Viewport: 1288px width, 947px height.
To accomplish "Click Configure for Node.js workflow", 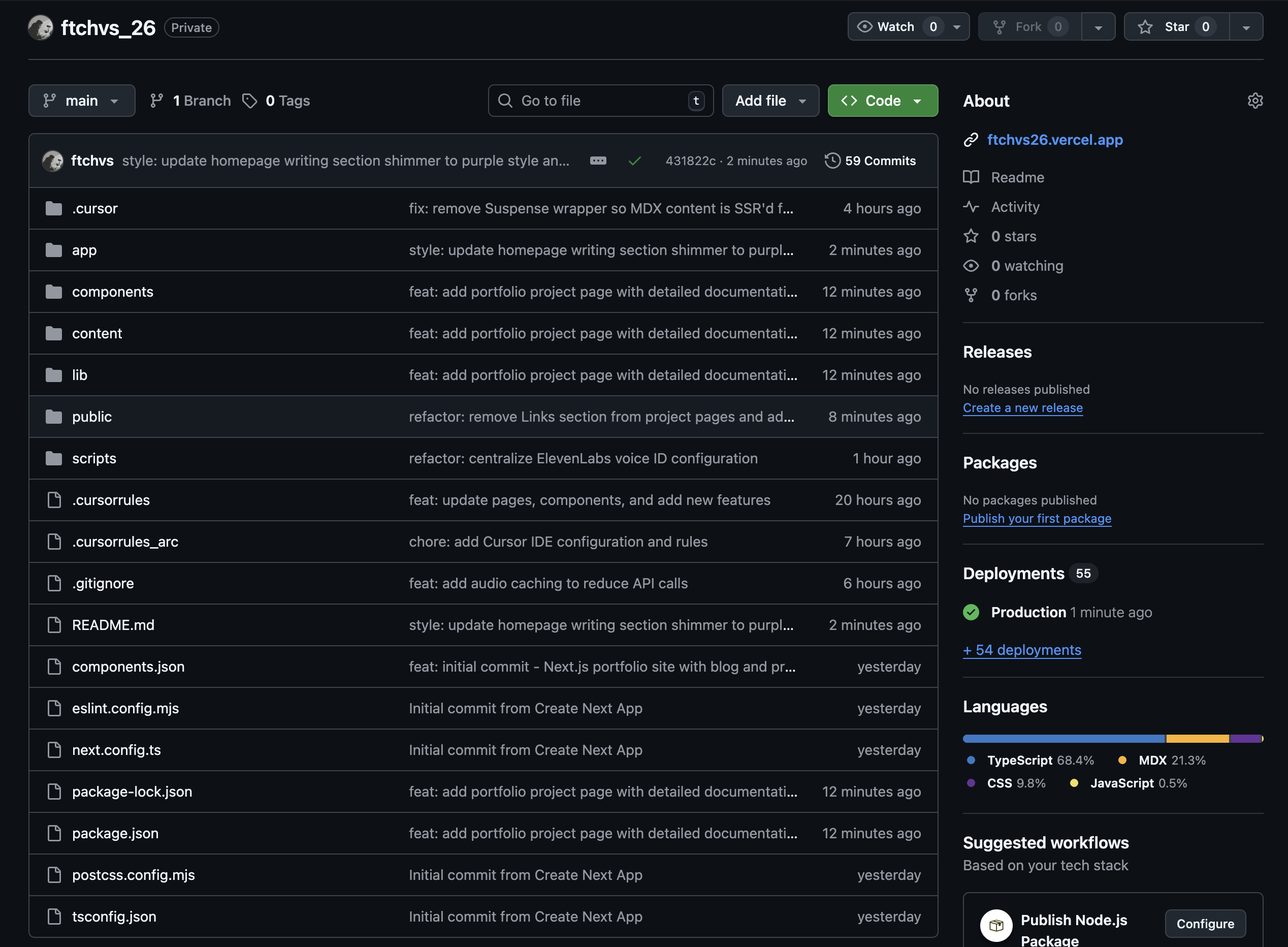I will click(1205, 924).
